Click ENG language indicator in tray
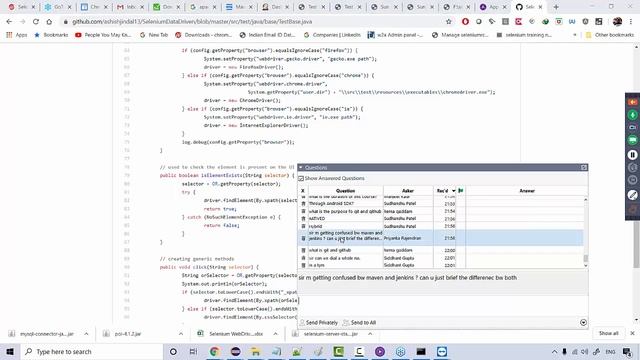The image size is (640, 360). pyautogui.click(x=610, y=351)
